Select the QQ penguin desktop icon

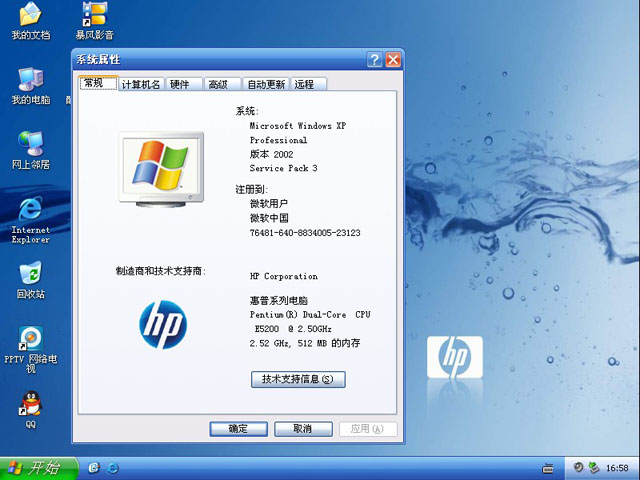31,410
